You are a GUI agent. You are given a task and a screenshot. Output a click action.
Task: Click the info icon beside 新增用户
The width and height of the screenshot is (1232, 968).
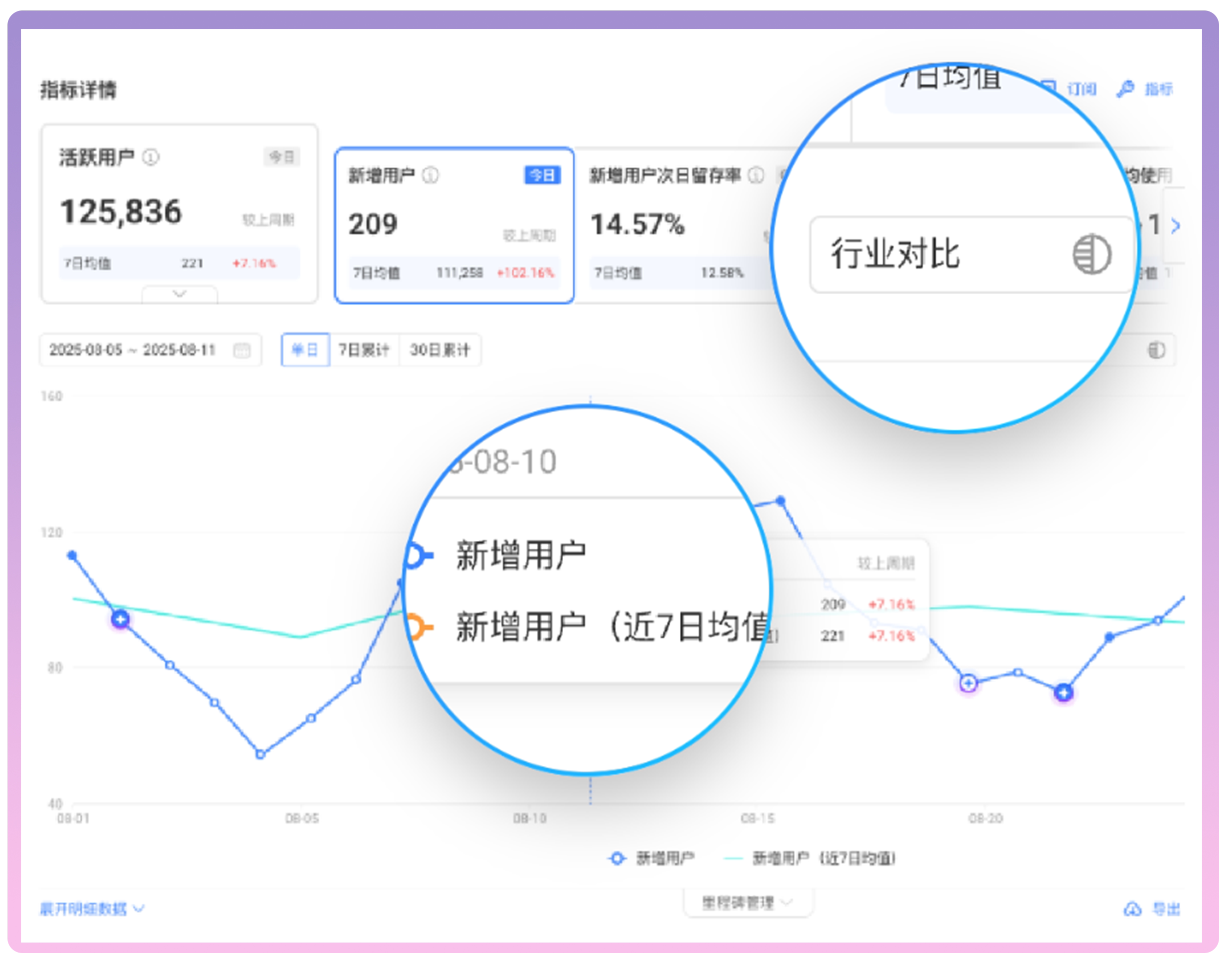[431, 176]
